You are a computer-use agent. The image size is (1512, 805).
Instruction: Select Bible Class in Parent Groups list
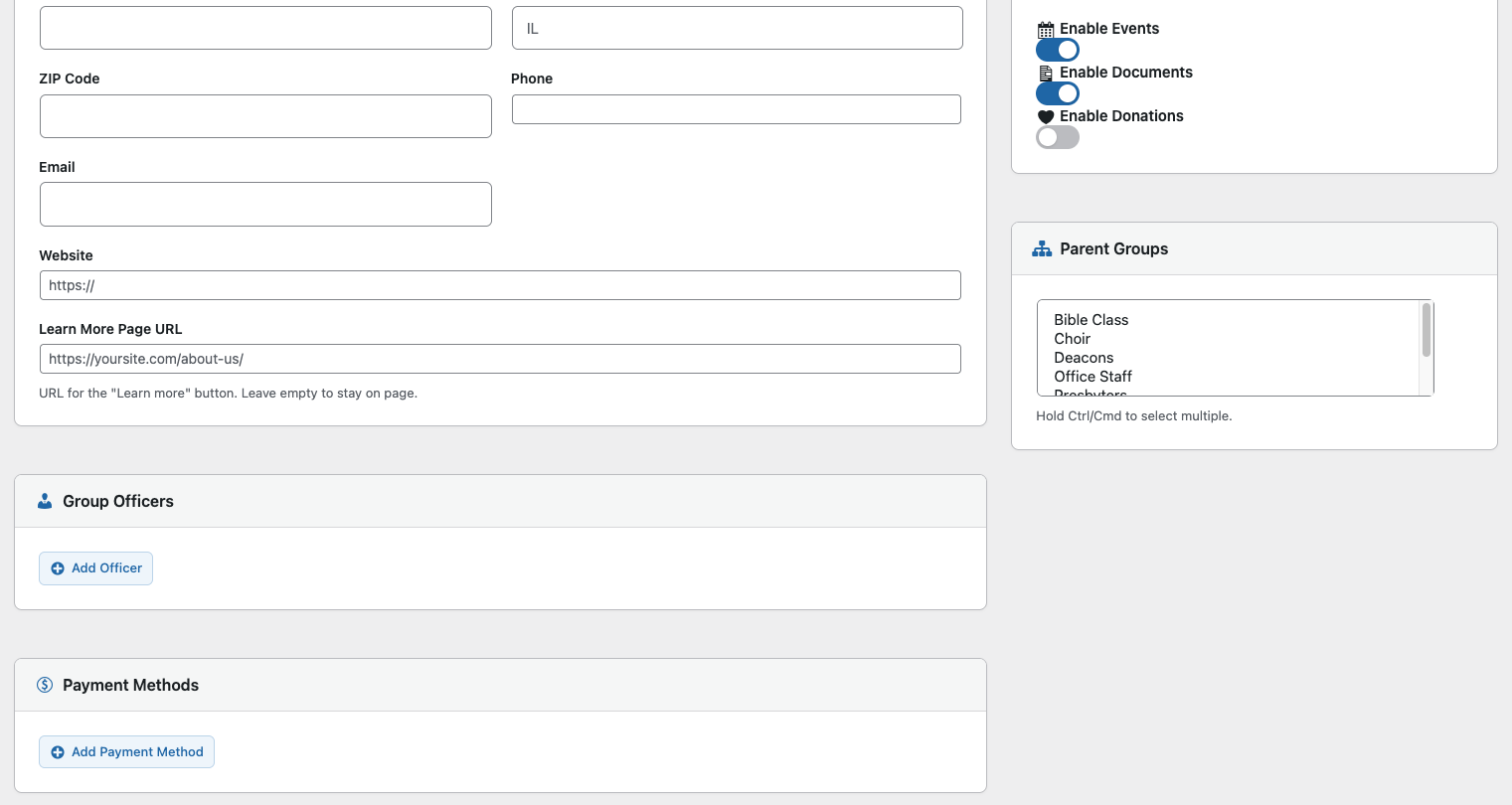point(1091,320)
